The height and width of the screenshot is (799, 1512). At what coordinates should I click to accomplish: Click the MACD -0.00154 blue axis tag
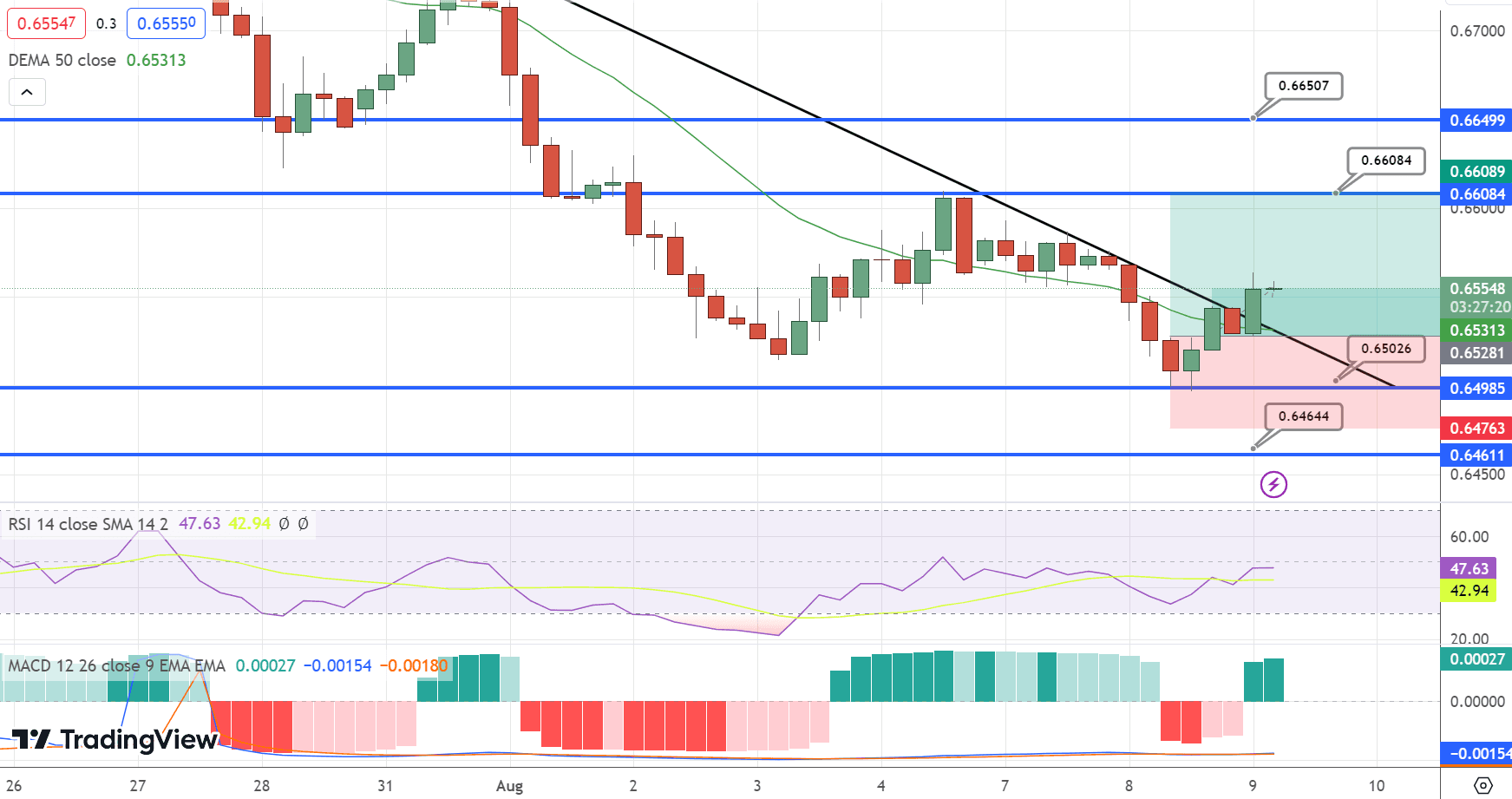click(x=1476, y=754)
